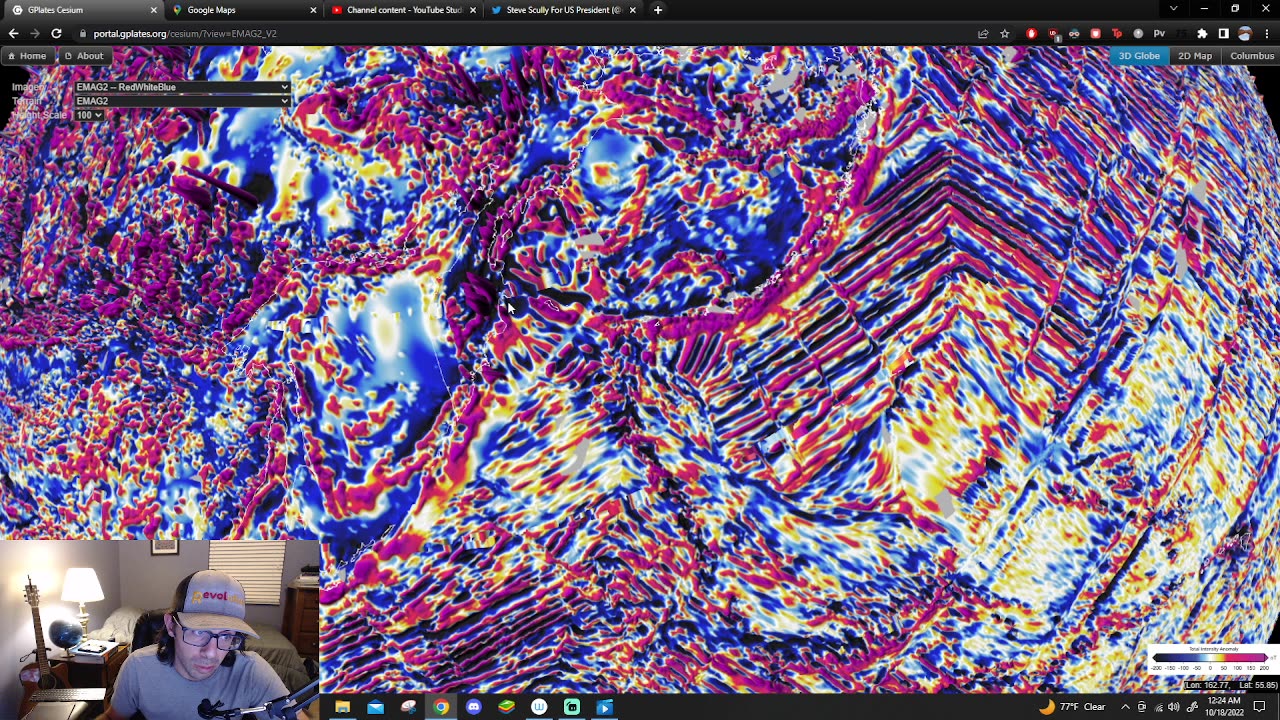Click the longitude latitude coordinate readout
Viewport: 1280px width, 720px height.
(x=1231, y=685)
